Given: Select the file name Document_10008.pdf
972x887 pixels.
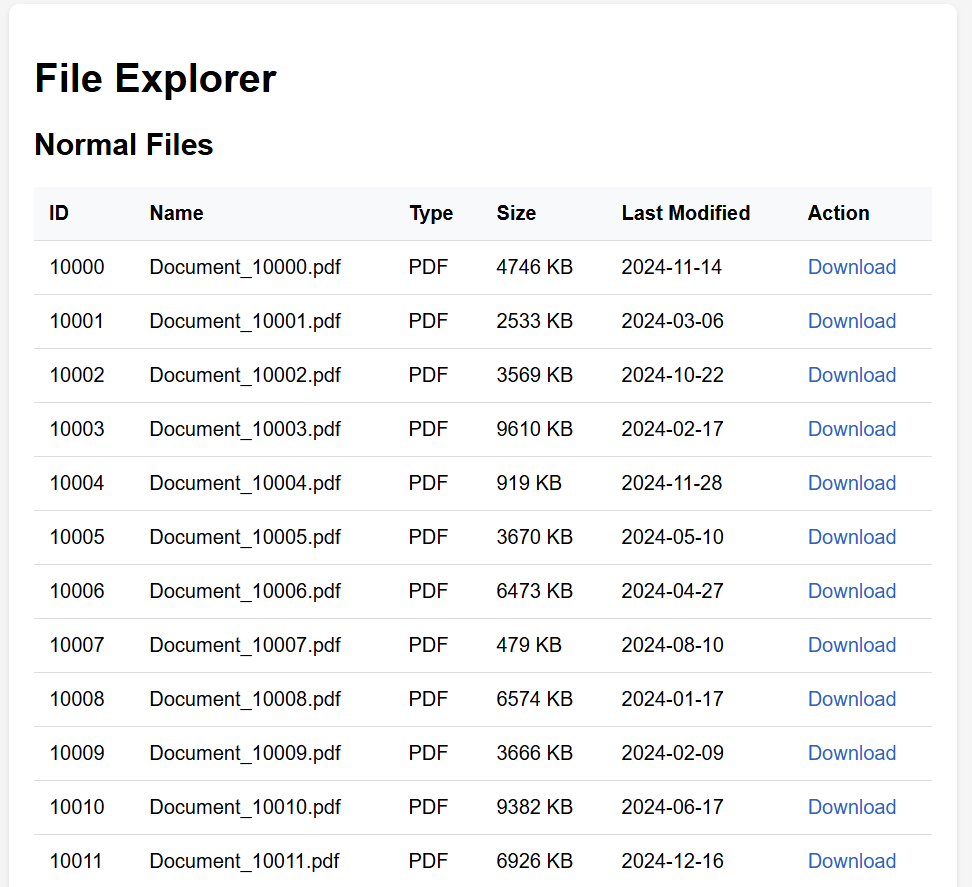Looking at the screenshot, I should tap(245, 699).
